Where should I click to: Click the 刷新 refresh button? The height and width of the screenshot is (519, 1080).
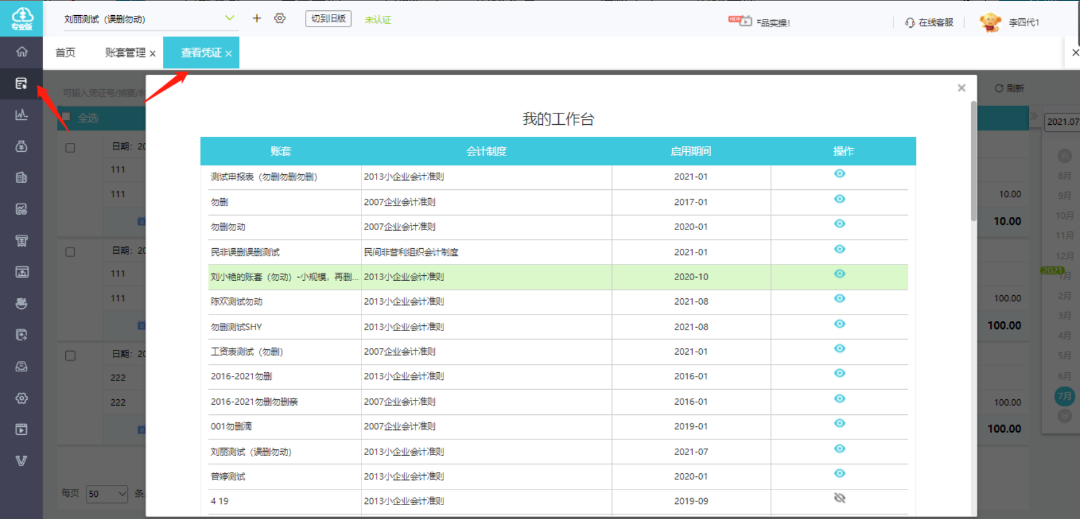(x=1009, y=88)
